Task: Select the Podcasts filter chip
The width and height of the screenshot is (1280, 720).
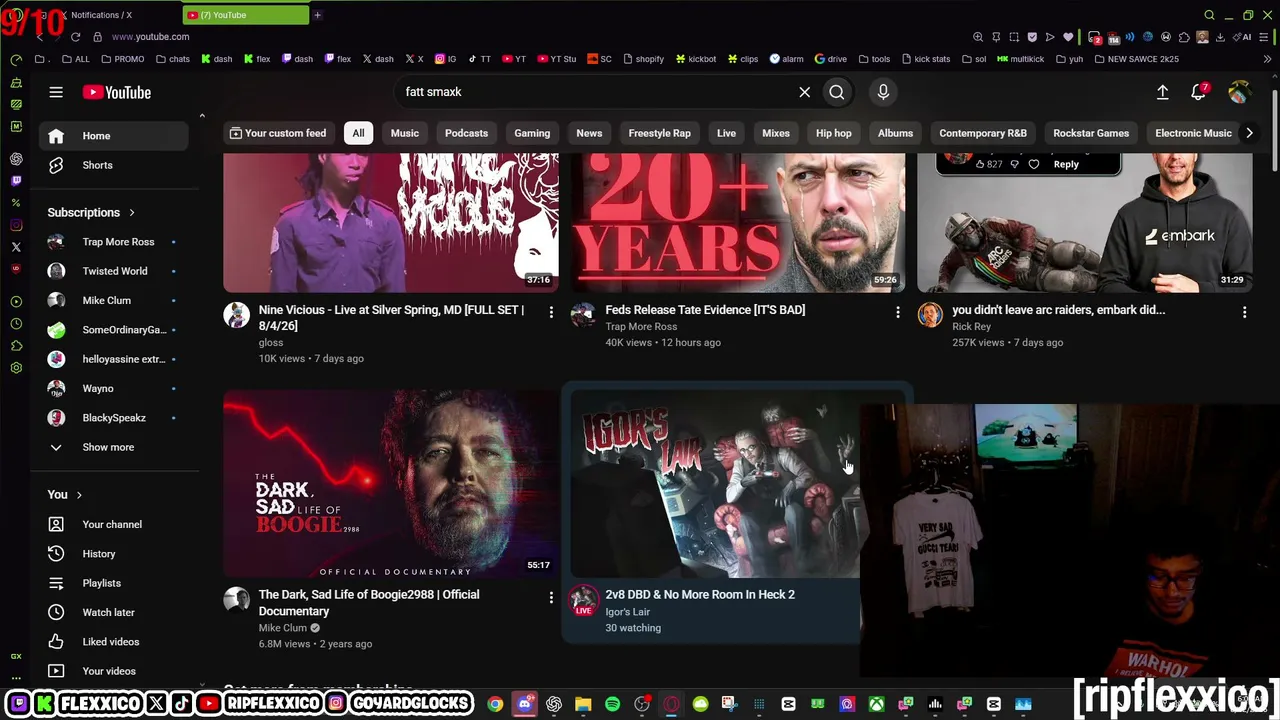Action: 466,133
